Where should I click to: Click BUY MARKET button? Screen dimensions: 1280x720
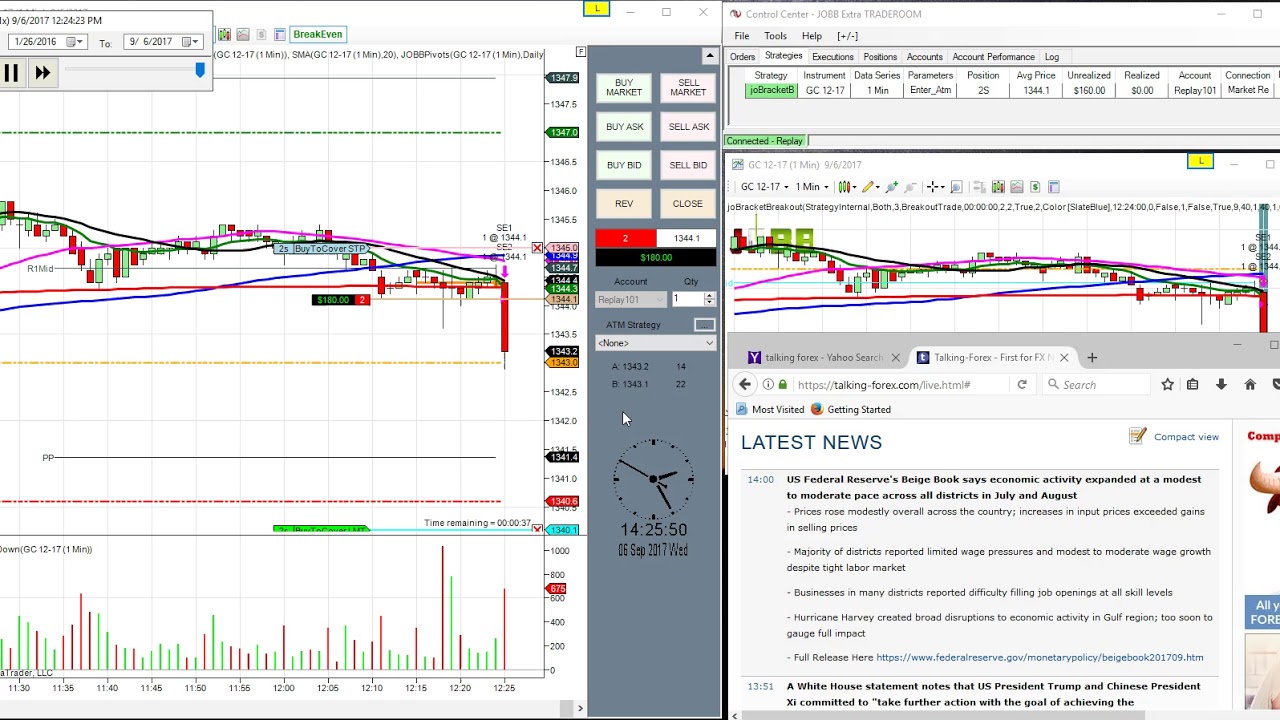[x=624, y=88]
